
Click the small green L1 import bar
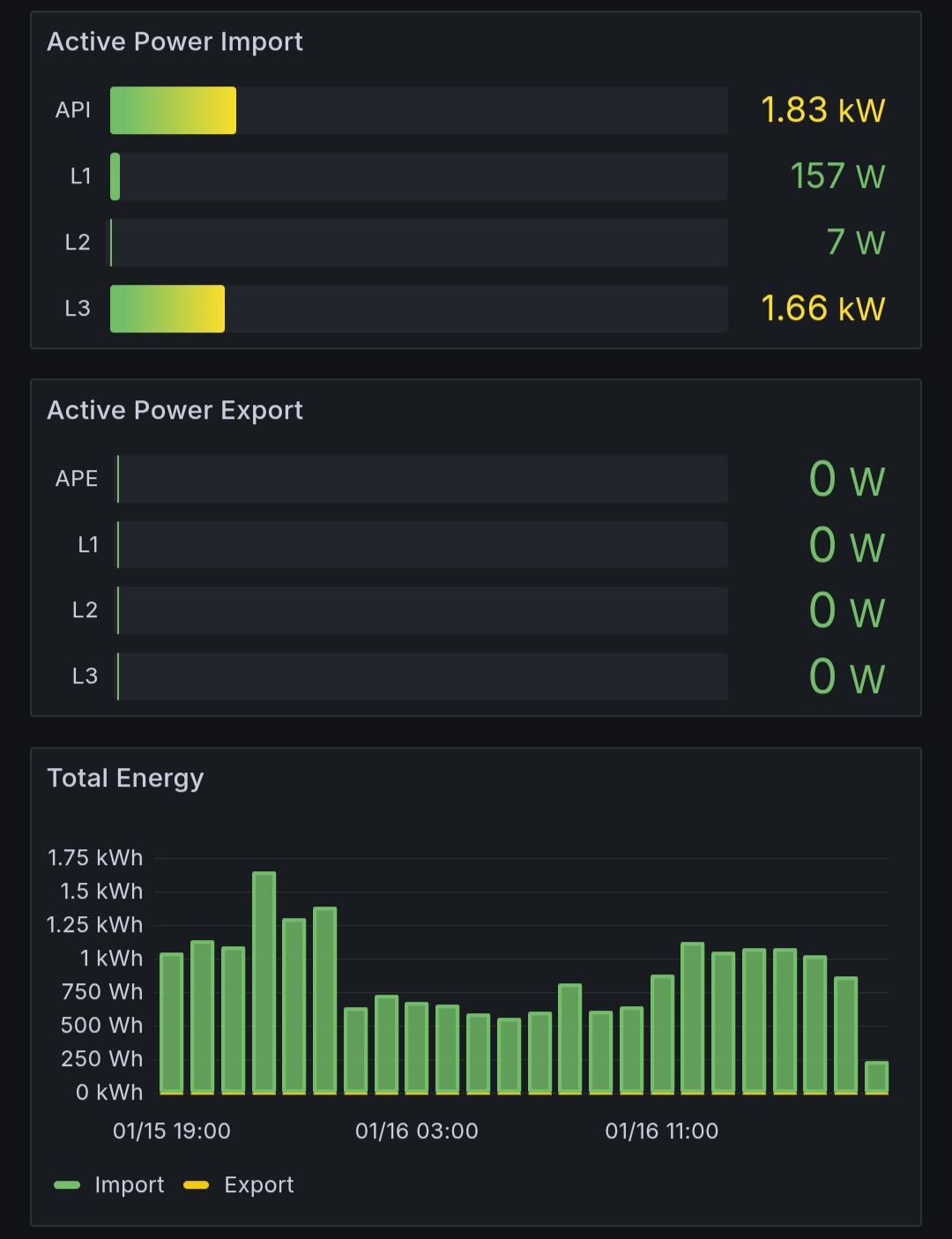coord(115,176)
